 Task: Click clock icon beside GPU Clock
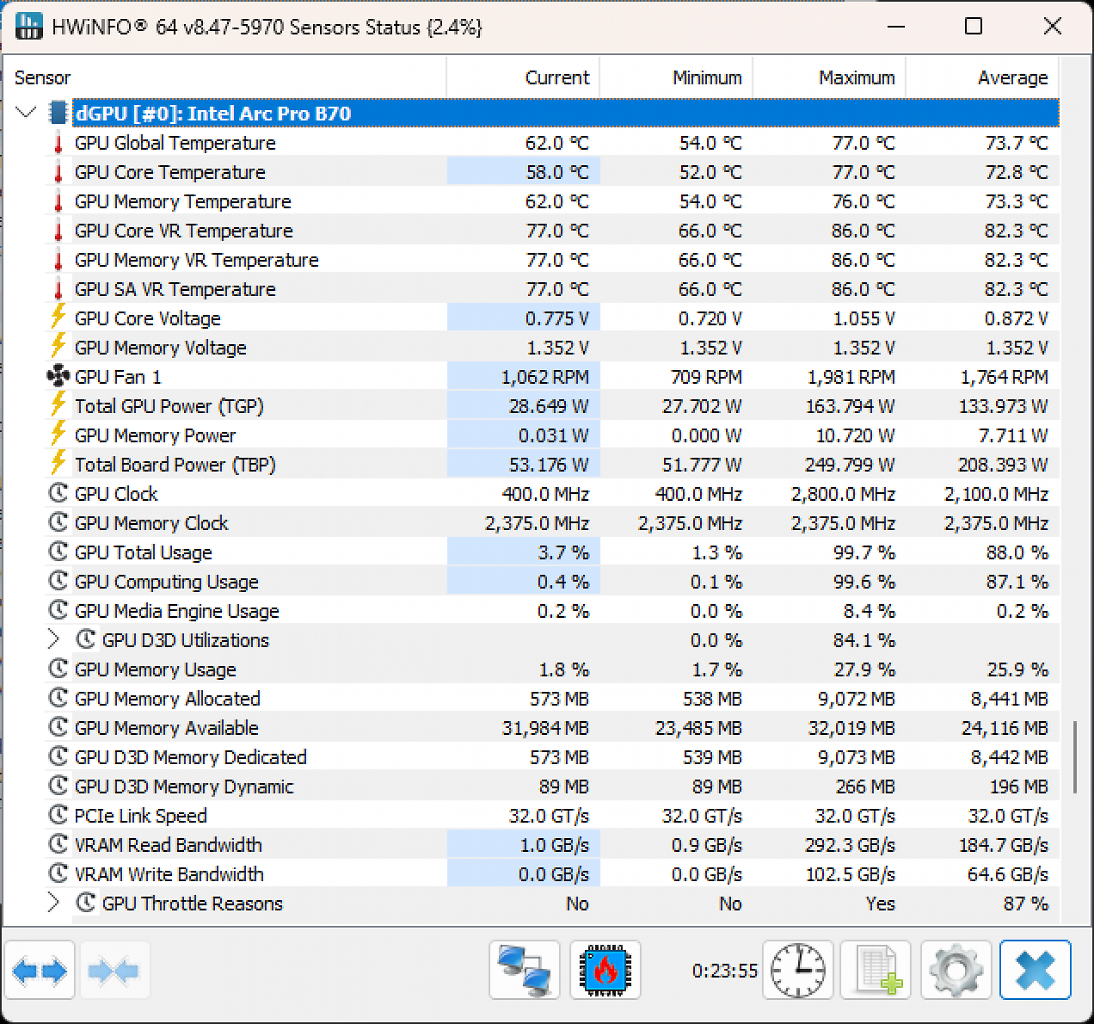[58, 493]
